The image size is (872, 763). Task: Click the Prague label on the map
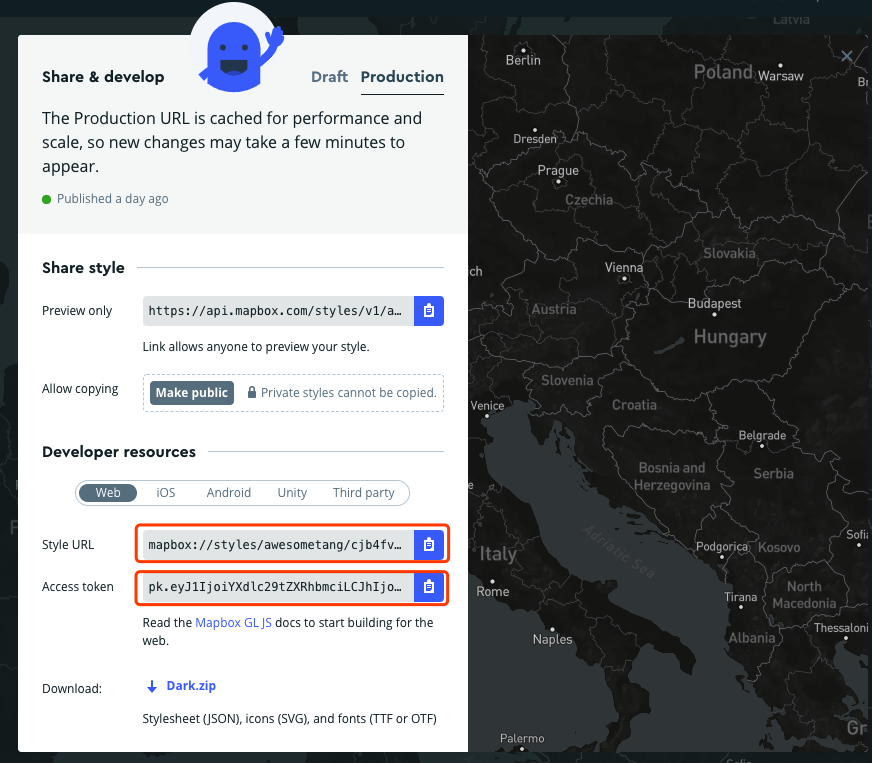558,170
